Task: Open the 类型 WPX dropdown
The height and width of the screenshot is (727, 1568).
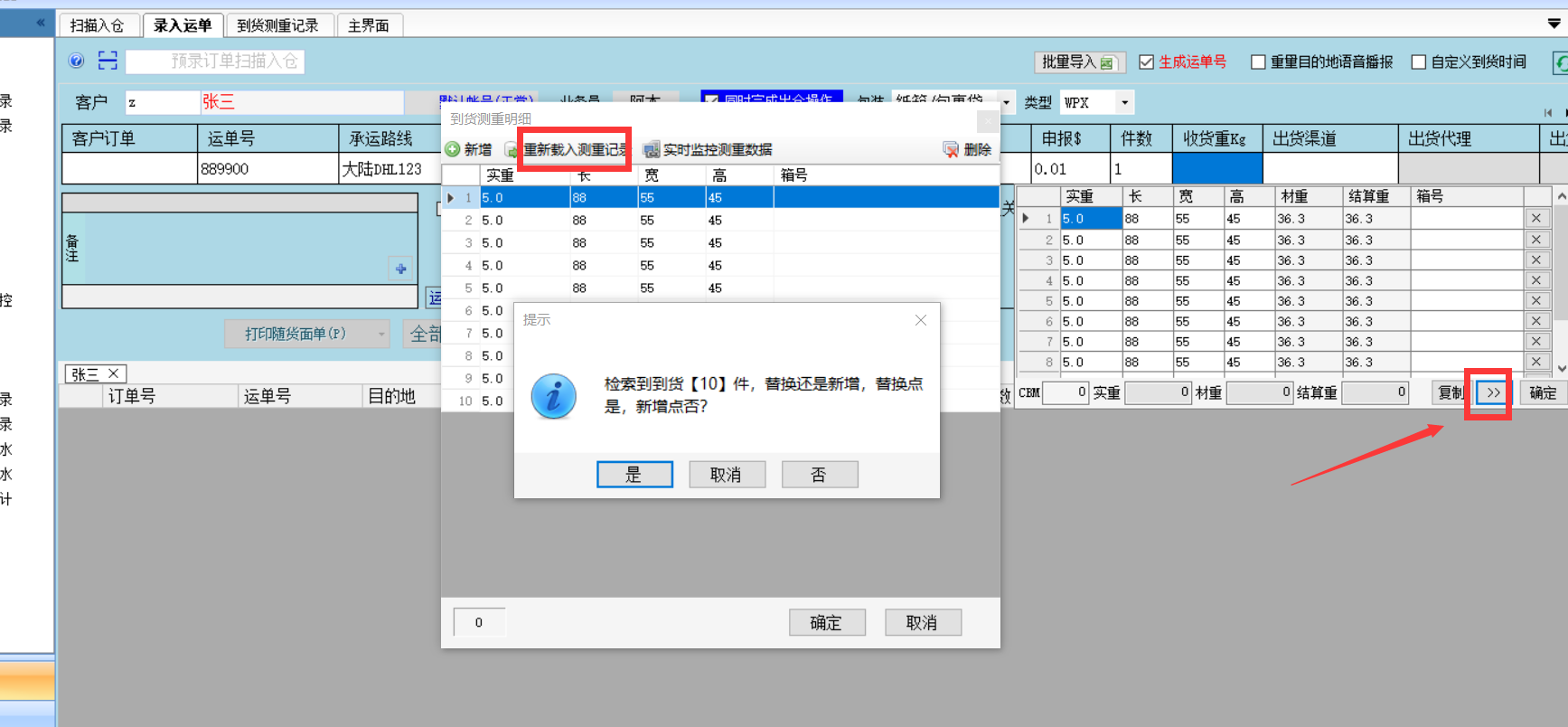Action: click(1124, 102)
